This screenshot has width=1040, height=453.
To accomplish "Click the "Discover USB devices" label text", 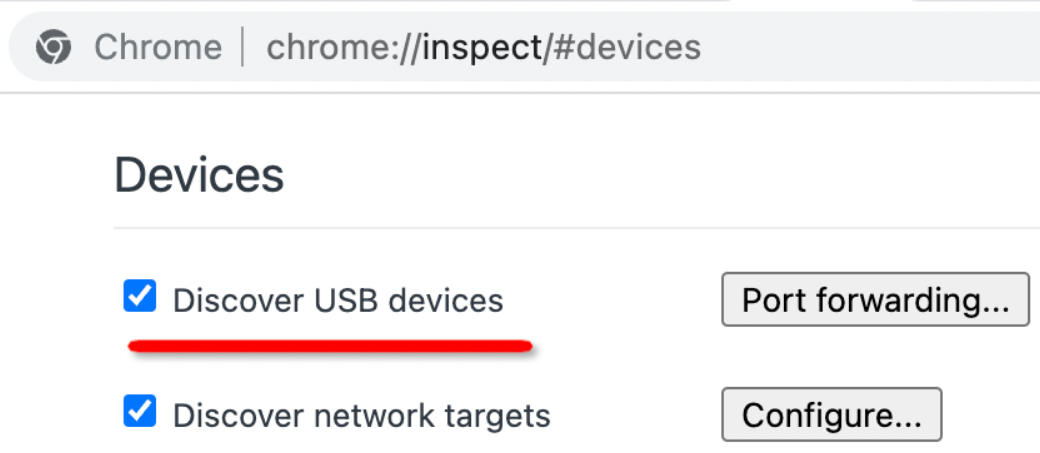I will pyautogui.click(x=338, y=300).
